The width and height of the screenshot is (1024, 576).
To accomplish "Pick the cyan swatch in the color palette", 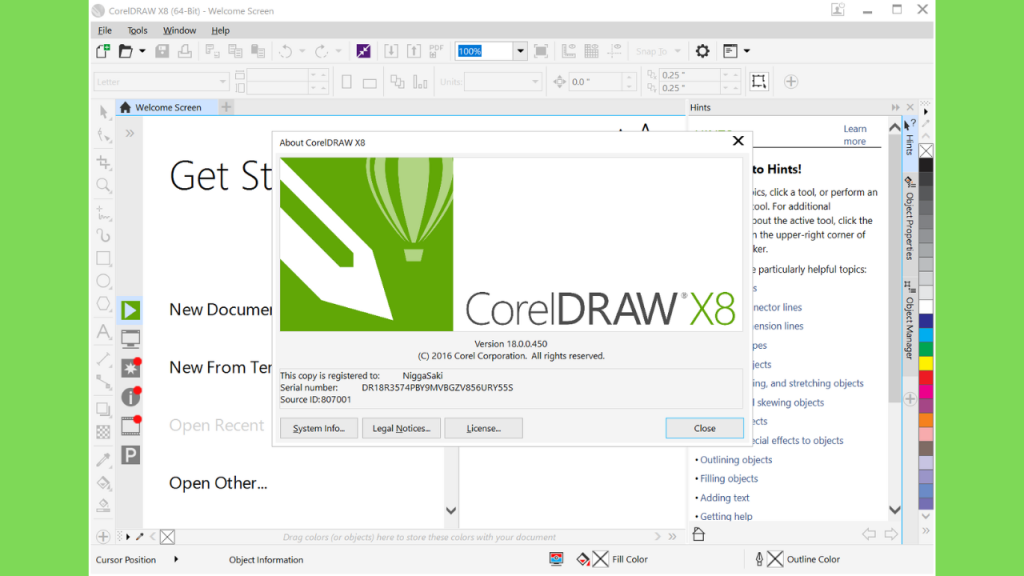I will click(x=926, y=334).
